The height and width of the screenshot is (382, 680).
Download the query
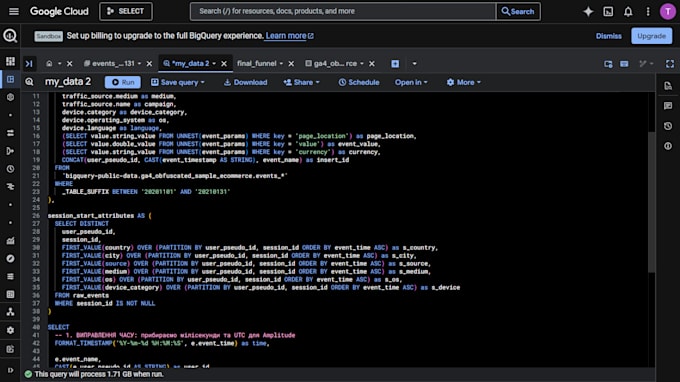tap(245, 82)
